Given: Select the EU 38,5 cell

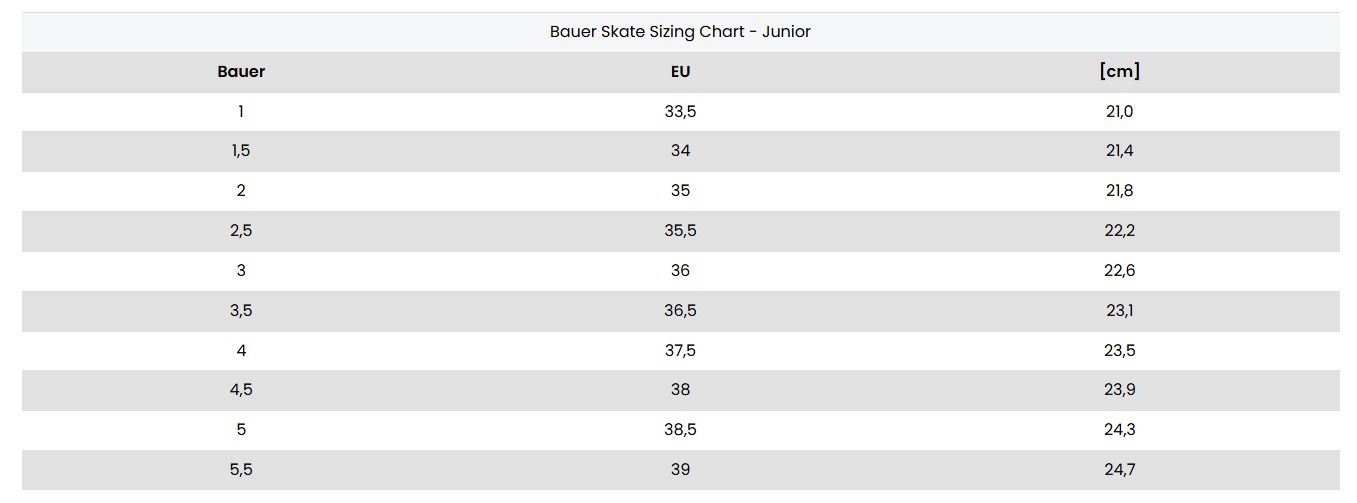Looking at the screenshot, I should pyautogui.click(x=680, y=430).
